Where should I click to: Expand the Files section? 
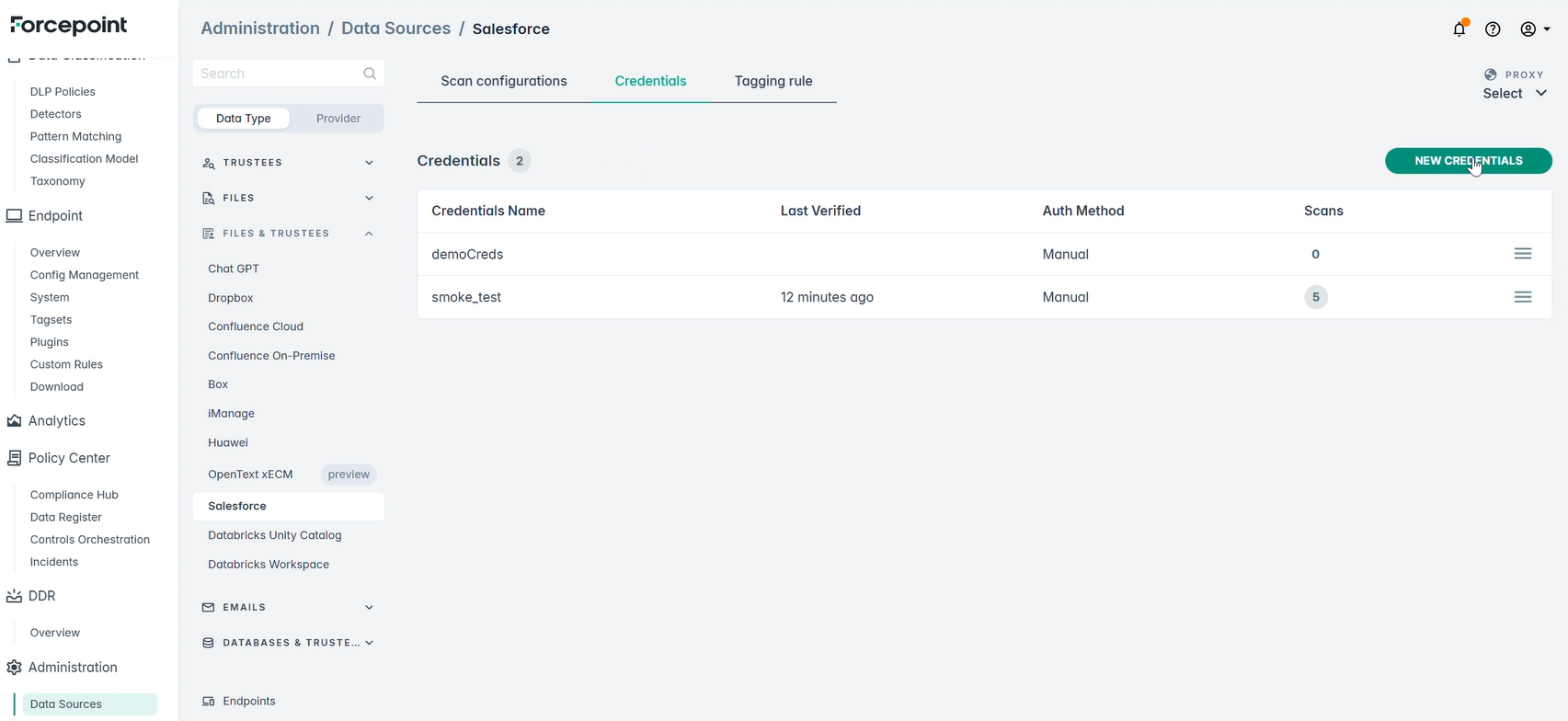369,198
